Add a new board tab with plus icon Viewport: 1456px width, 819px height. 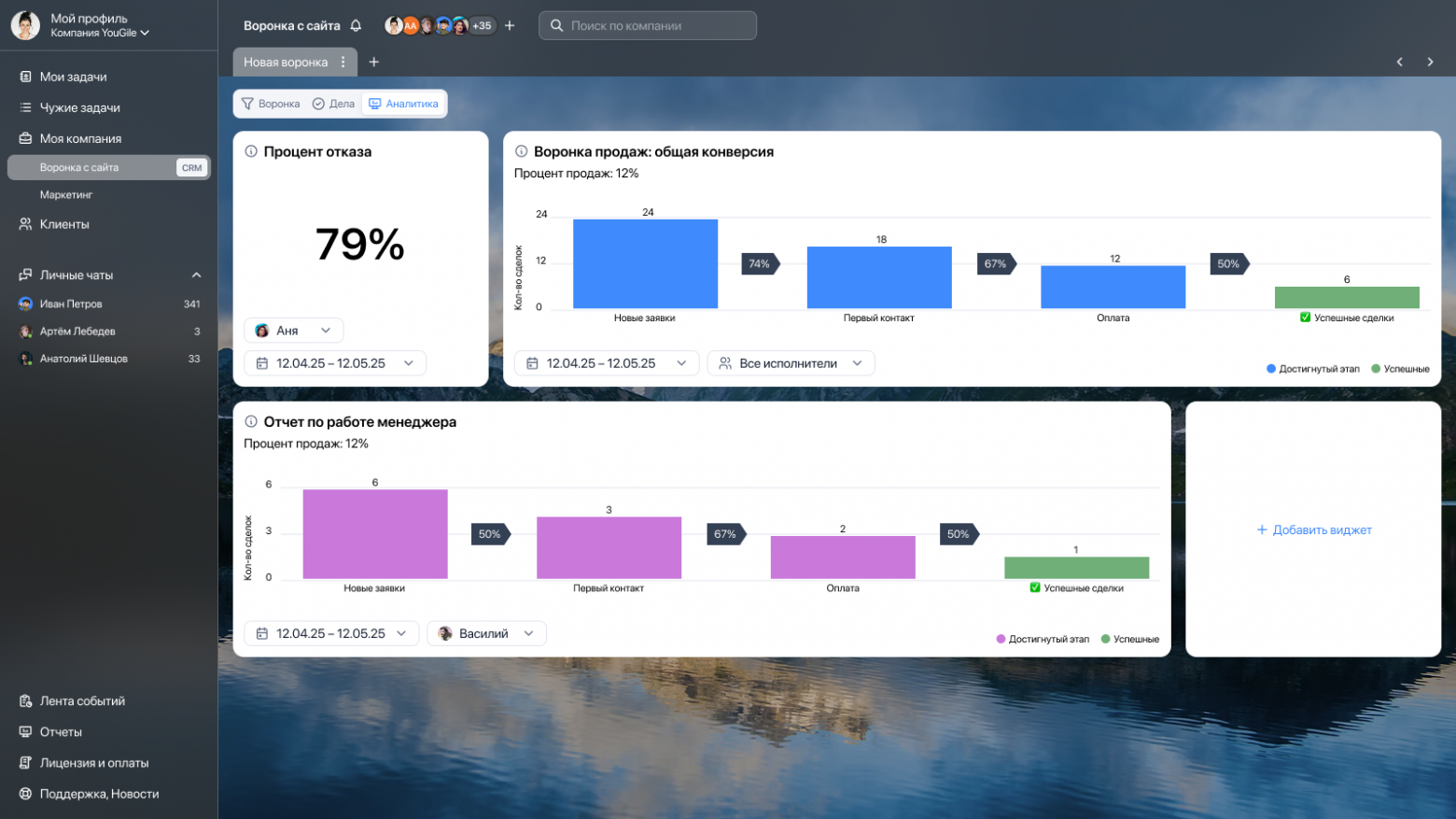374,63
